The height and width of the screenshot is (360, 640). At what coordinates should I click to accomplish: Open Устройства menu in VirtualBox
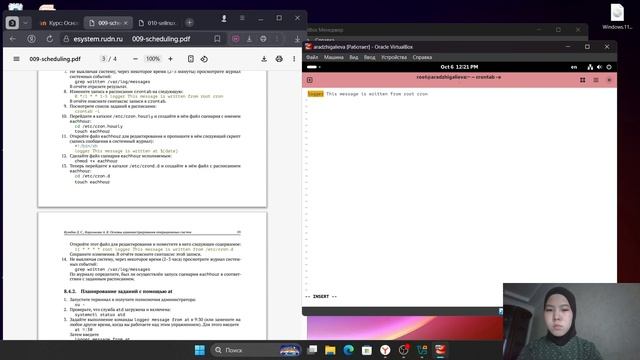[x=394, y=57]
